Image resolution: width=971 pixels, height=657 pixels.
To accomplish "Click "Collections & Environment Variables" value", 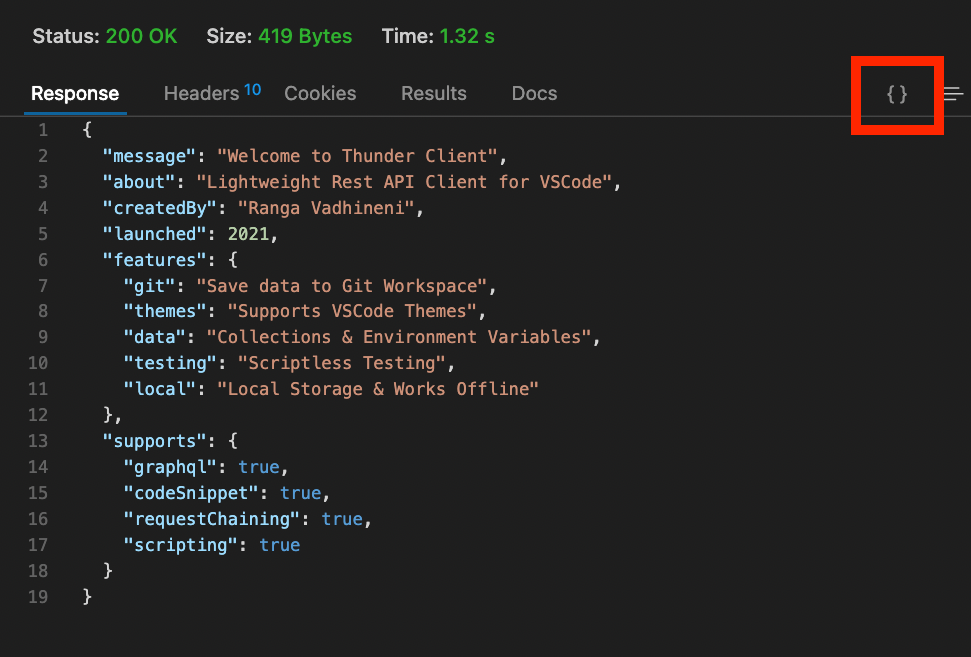I will [x=399, y=337].
